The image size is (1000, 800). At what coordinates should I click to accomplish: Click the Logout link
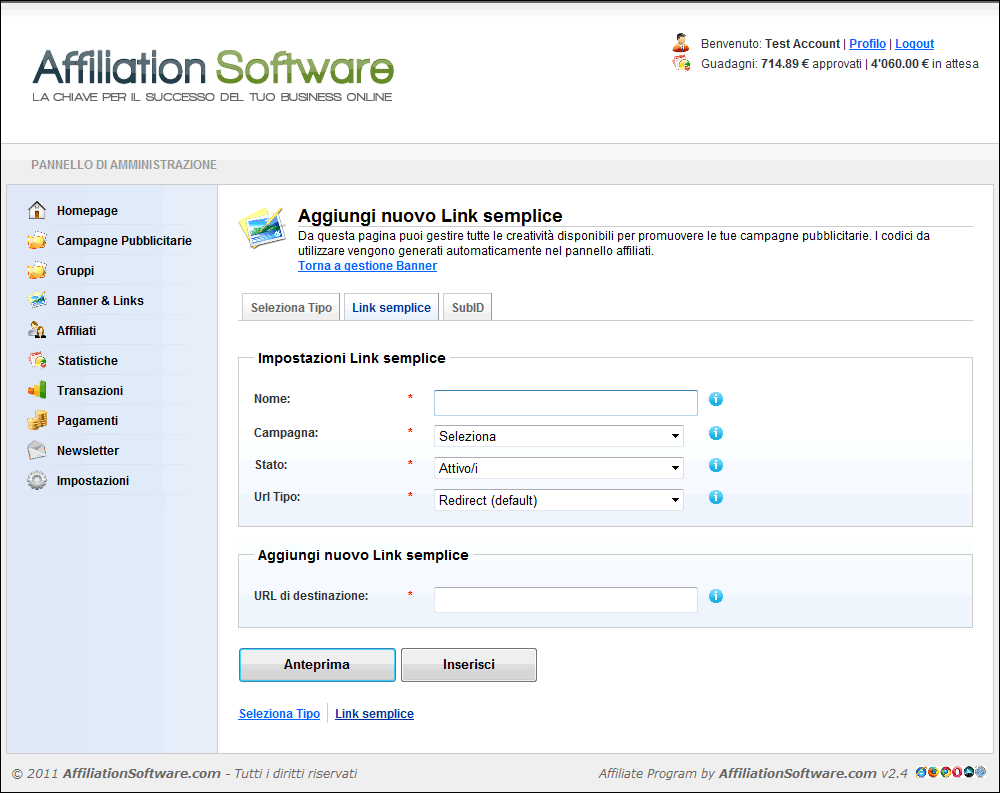pos(914,44)
